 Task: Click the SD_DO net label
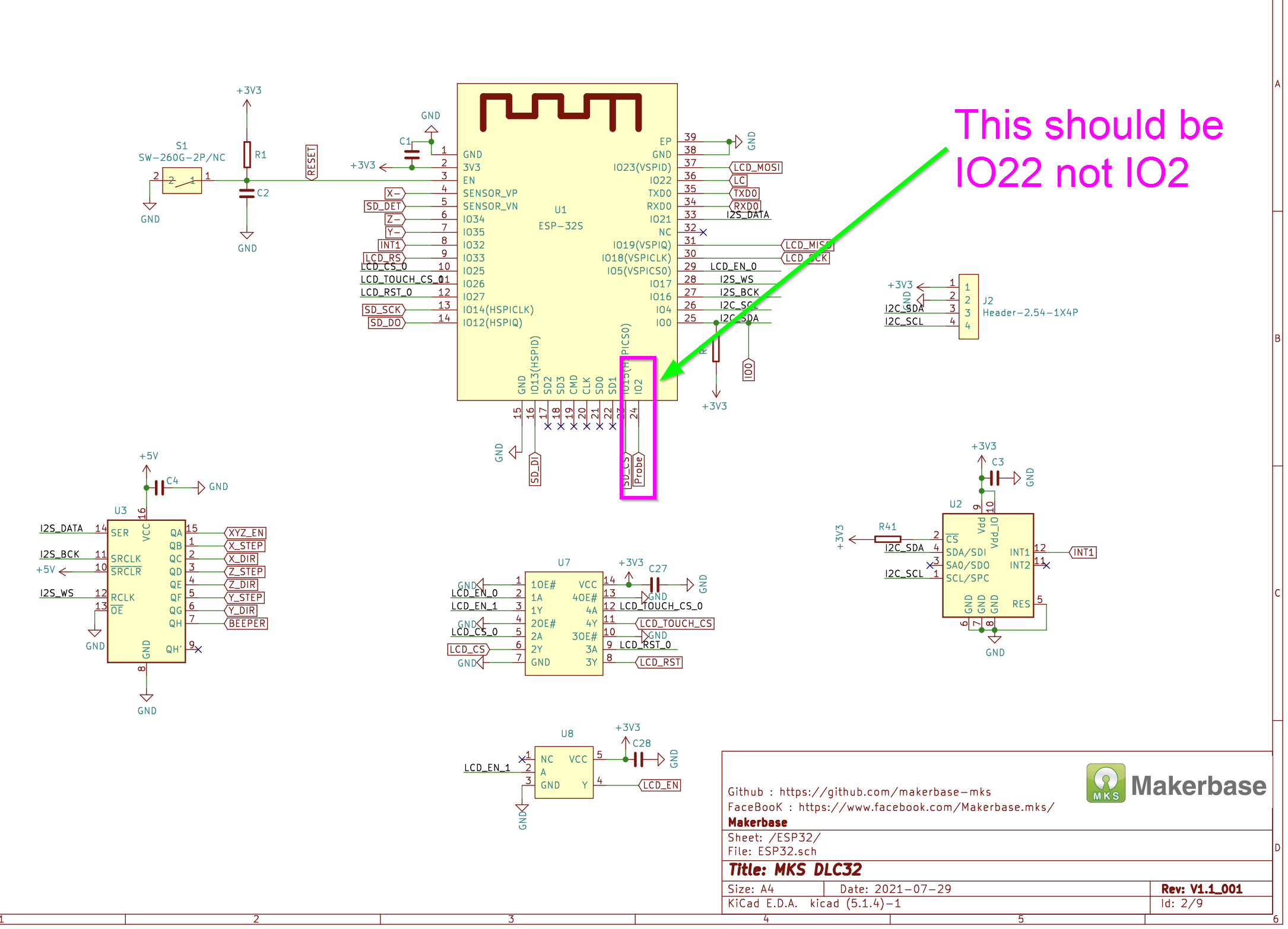(386, 323)
